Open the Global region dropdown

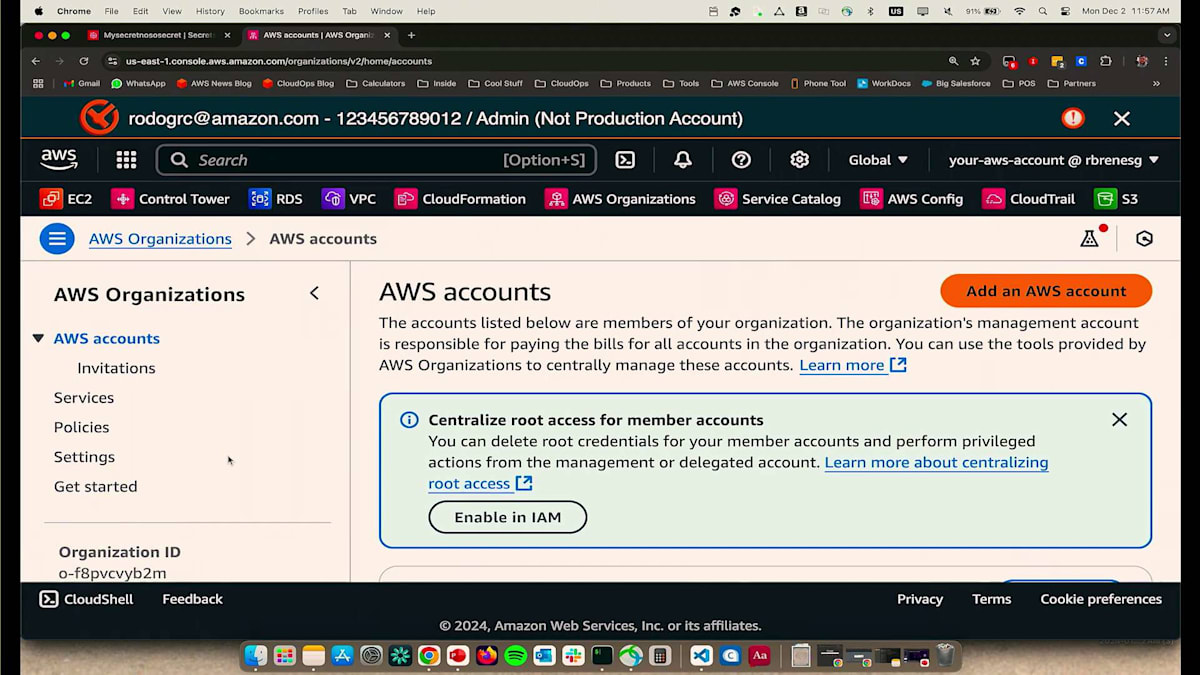click(x=878, y=160)
